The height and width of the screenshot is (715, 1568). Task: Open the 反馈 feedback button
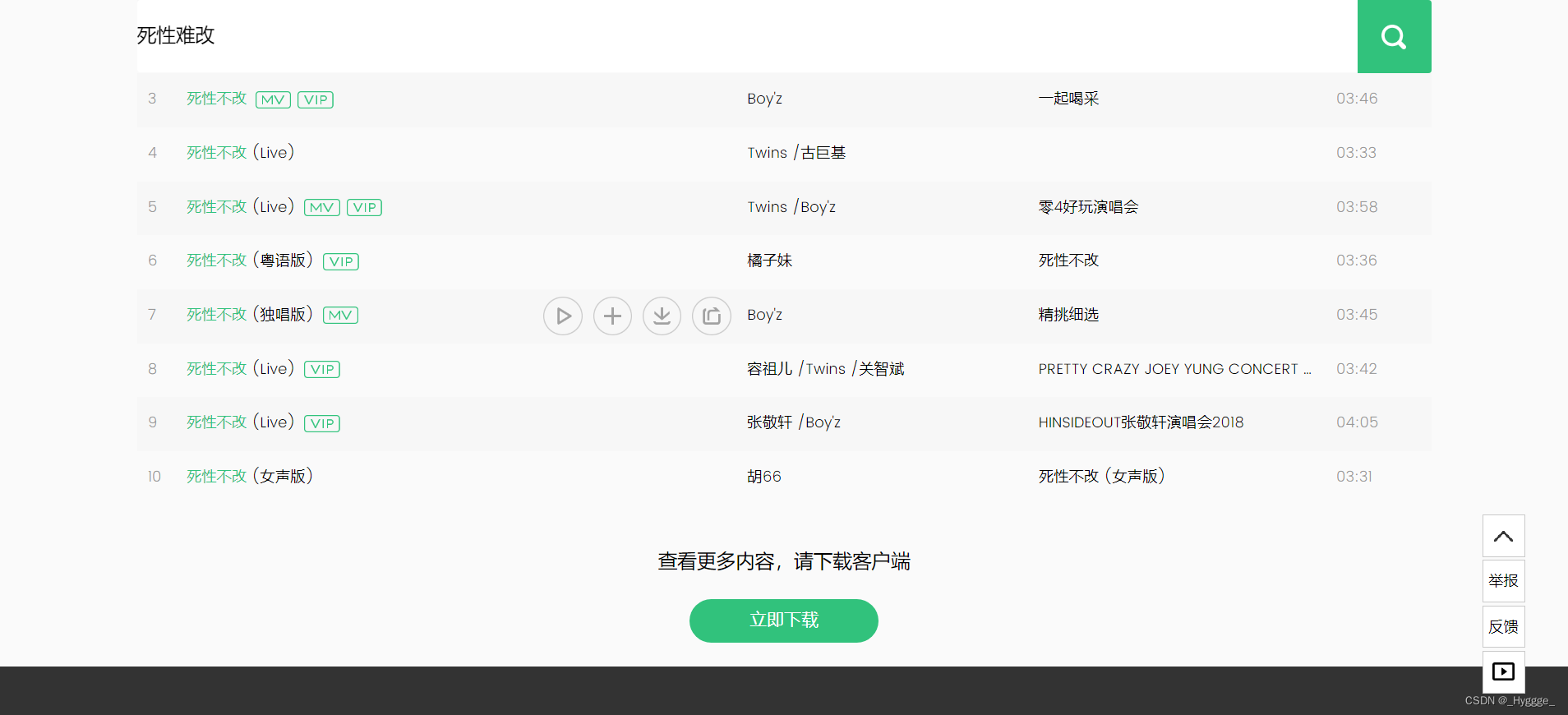[1504, 627]
